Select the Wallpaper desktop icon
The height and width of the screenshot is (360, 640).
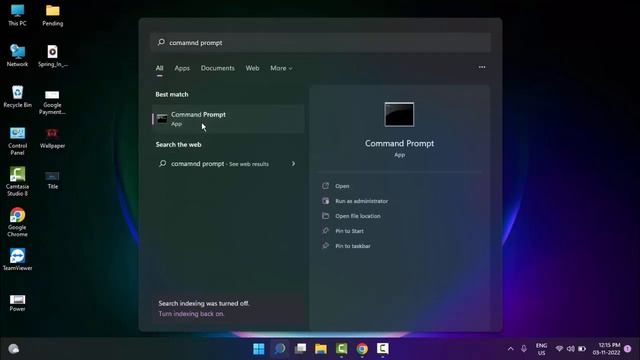[52, 138]
